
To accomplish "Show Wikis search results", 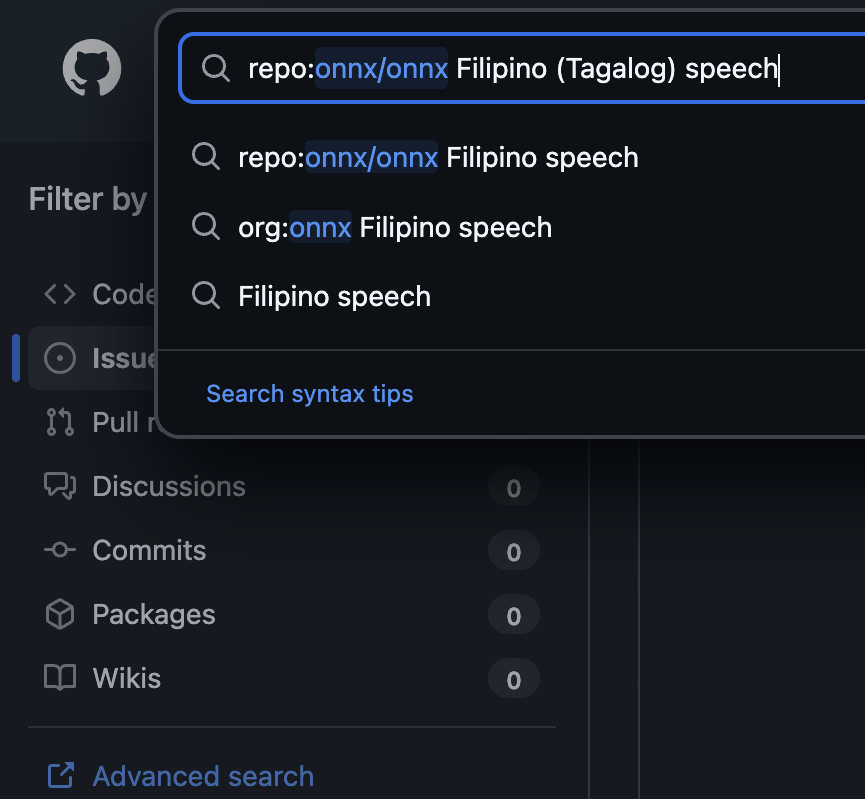I will tap(127, 678).
